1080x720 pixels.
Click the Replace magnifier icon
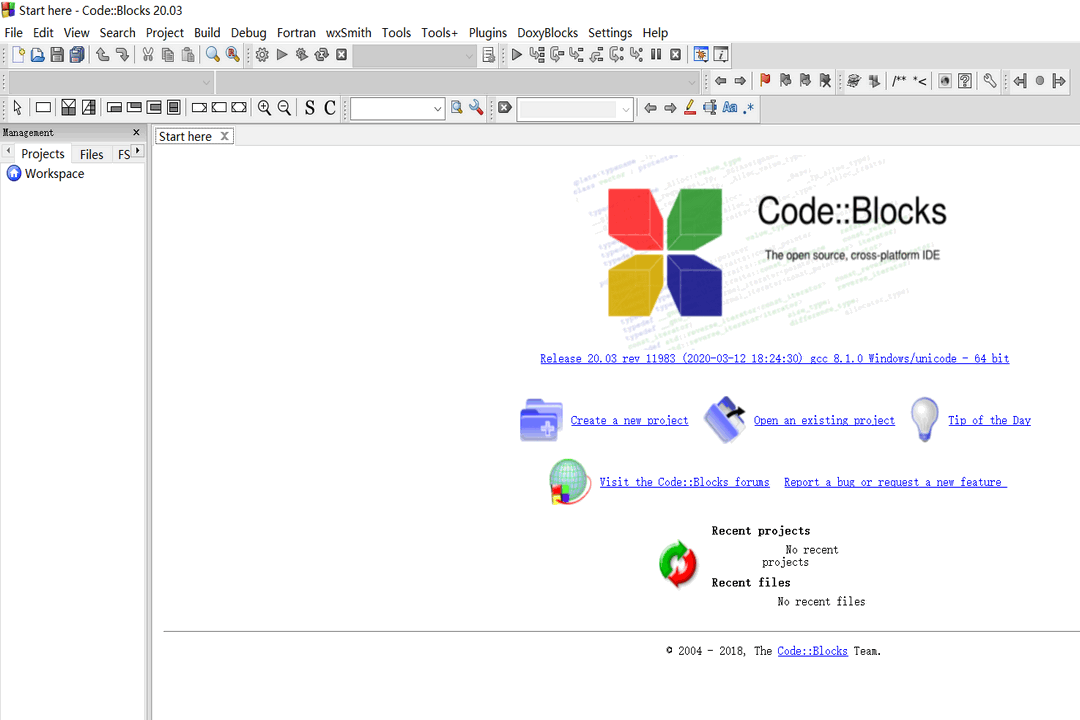coord(233,54)
